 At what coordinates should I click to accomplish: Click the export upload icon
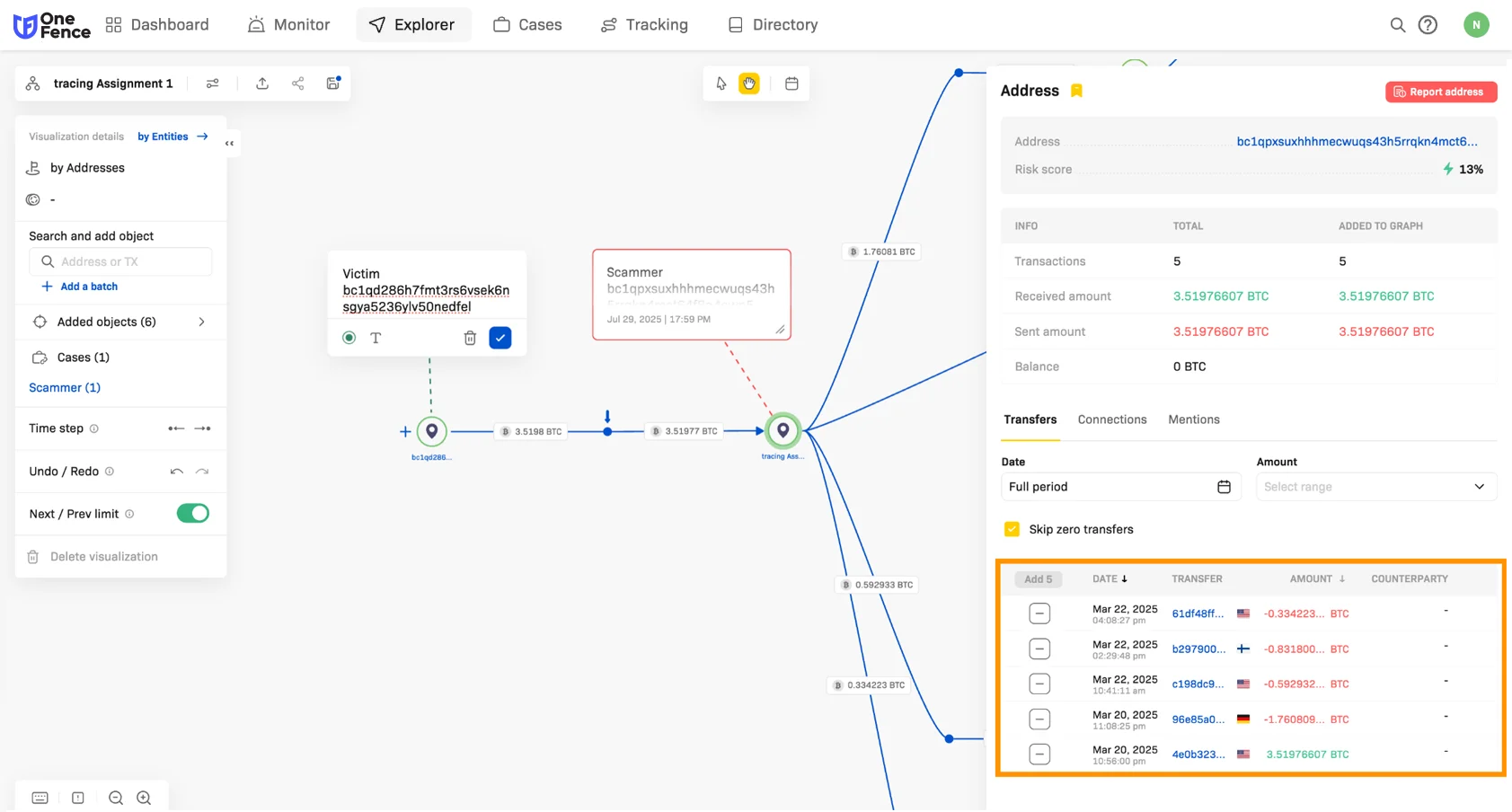262,84
